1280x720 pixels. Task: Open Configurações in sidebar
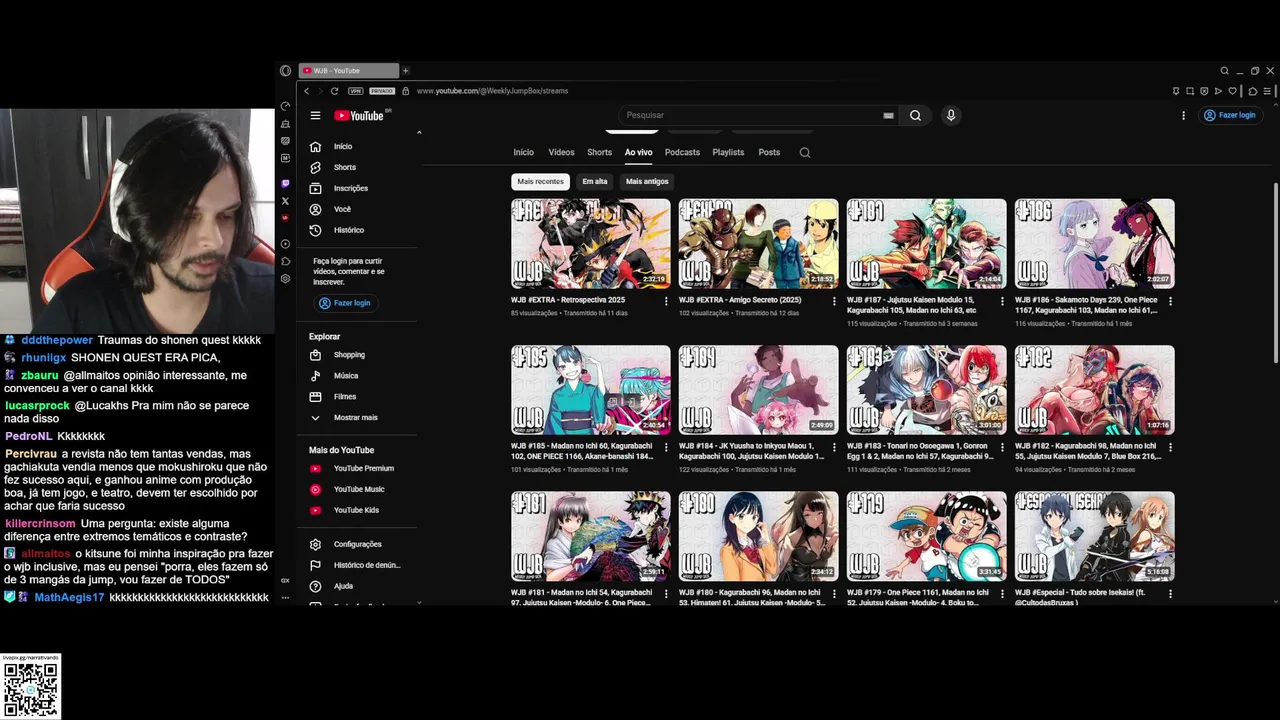pyautogui.click(x=358, y=544)
